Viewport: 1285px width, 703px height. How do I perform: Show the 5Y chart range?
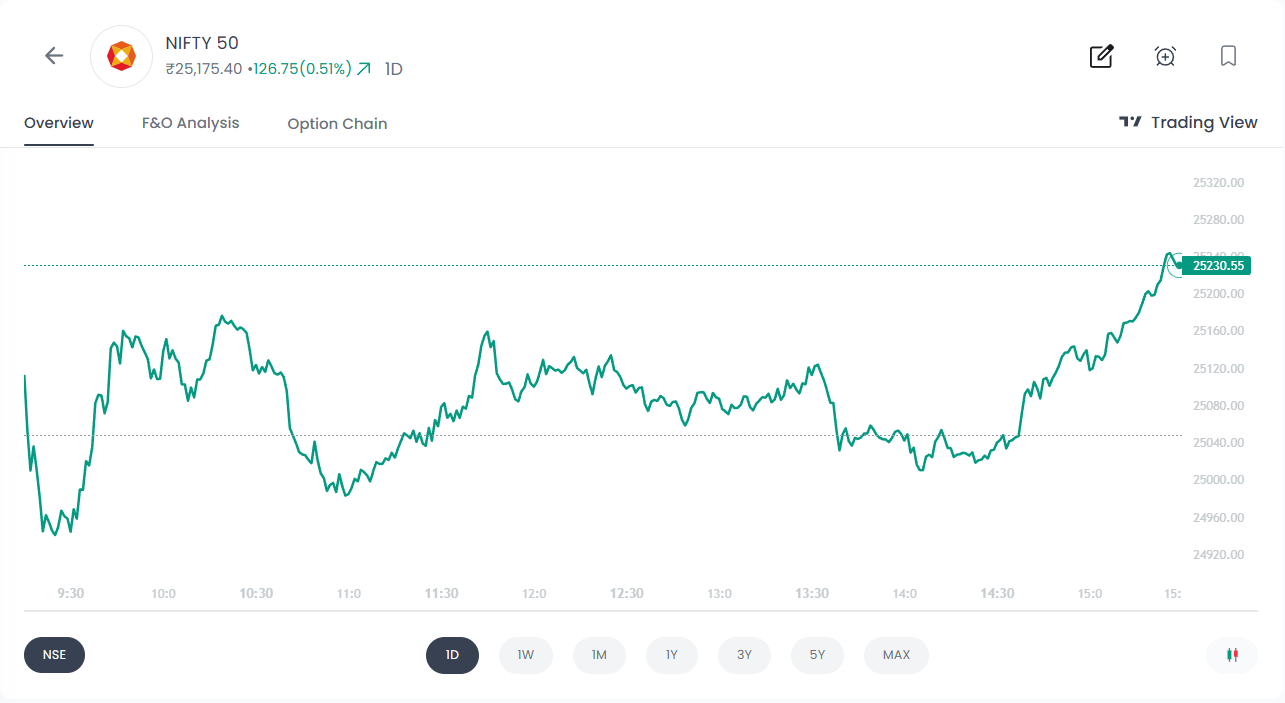point(817,655)
